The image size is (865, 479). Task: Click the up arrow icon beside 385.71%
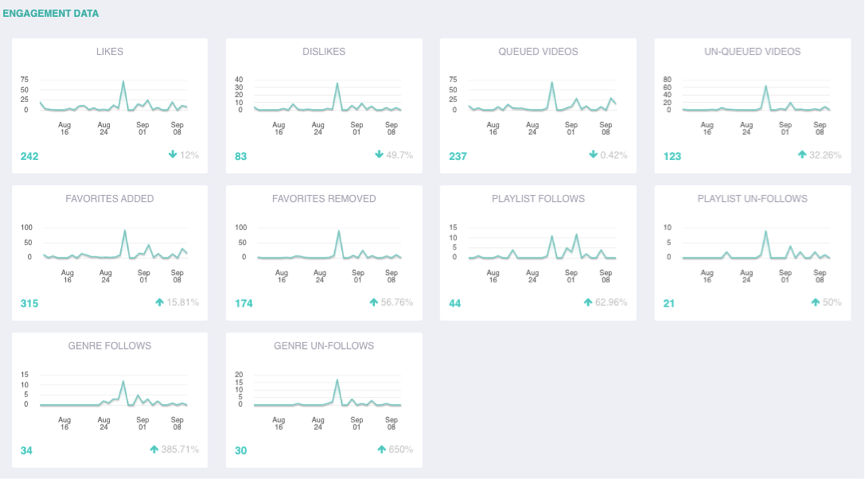[154, 450]
